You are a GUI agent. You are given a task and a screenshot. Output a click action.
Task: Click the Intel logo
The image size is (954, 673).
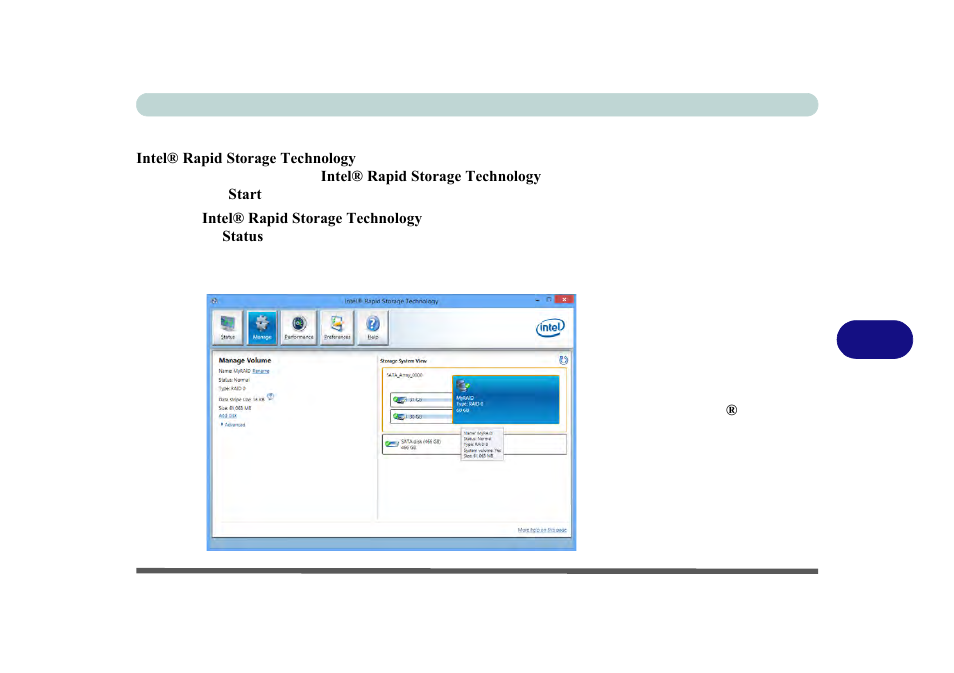(550, 327)
